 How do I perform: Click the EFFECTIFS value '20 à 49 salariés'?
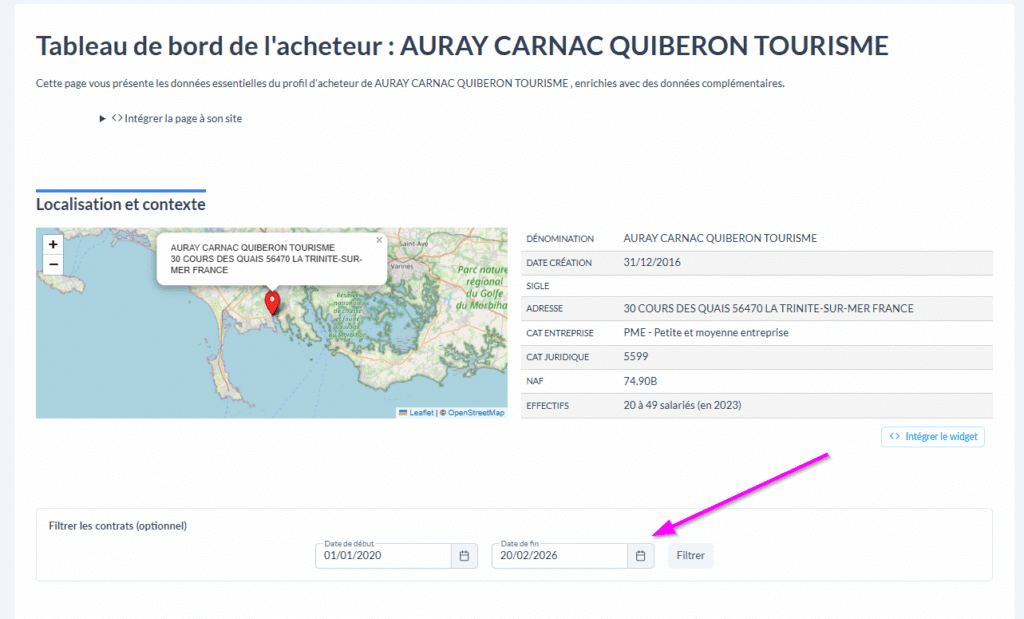681,405
